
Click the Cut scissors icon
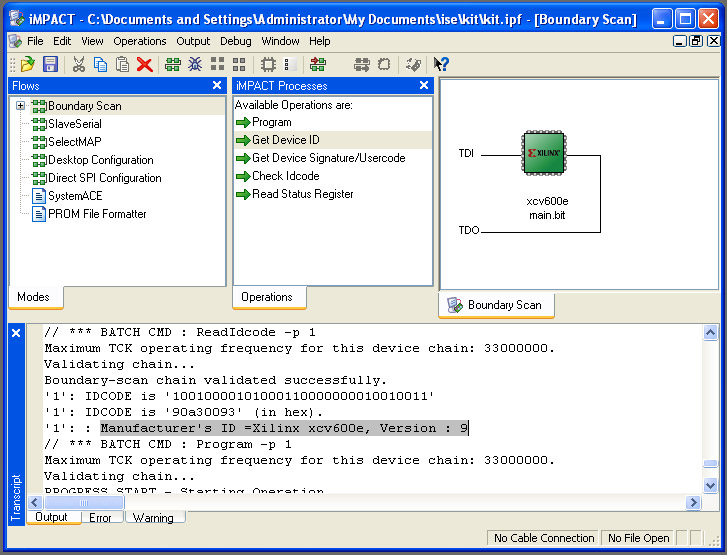pos(78,64)
